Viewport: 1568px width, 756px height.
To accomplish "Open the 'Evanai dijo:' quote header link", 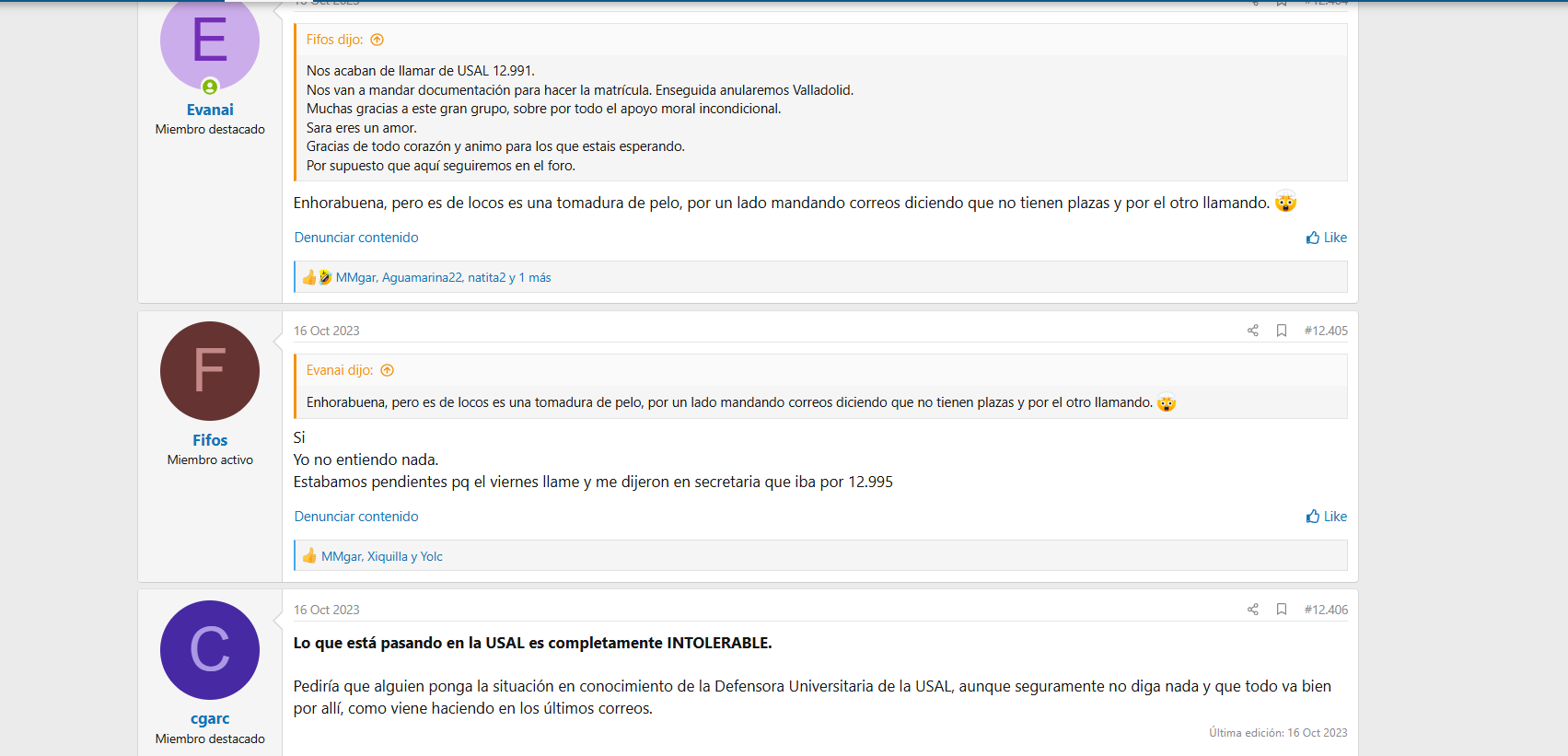I will click(x=340, y=370).
